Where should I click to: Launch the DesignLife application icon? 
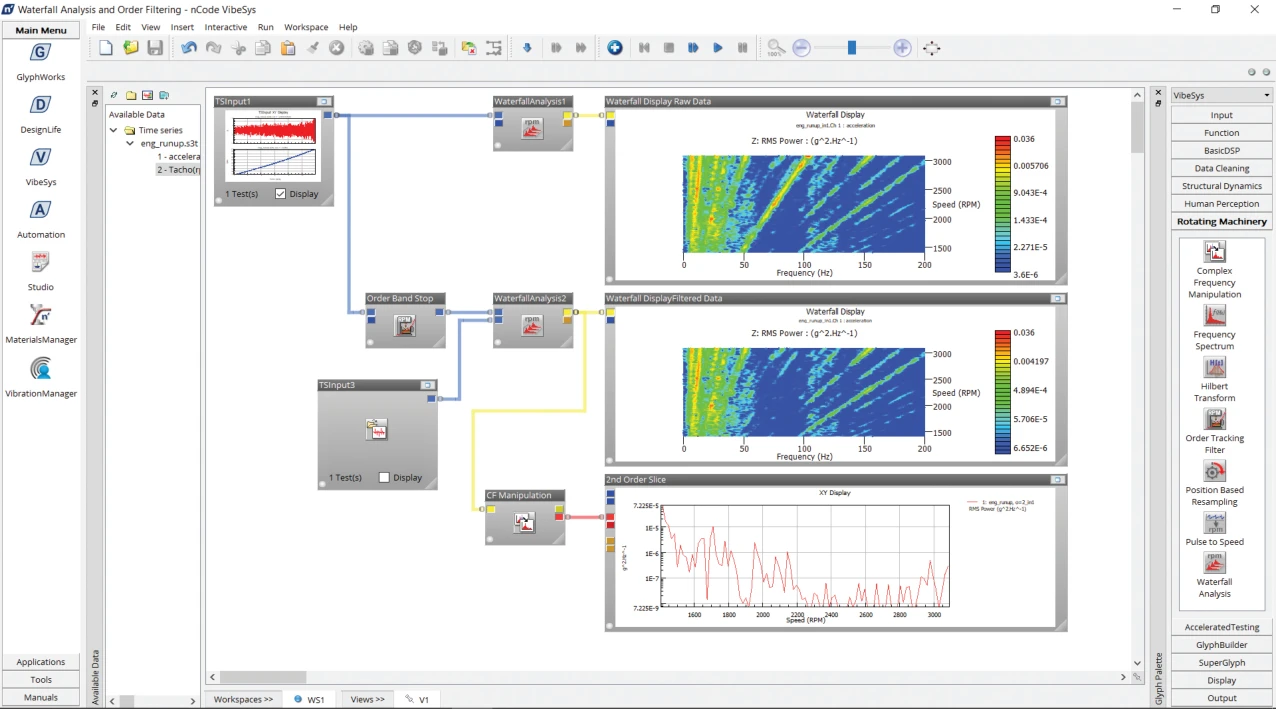pos(41,105)
